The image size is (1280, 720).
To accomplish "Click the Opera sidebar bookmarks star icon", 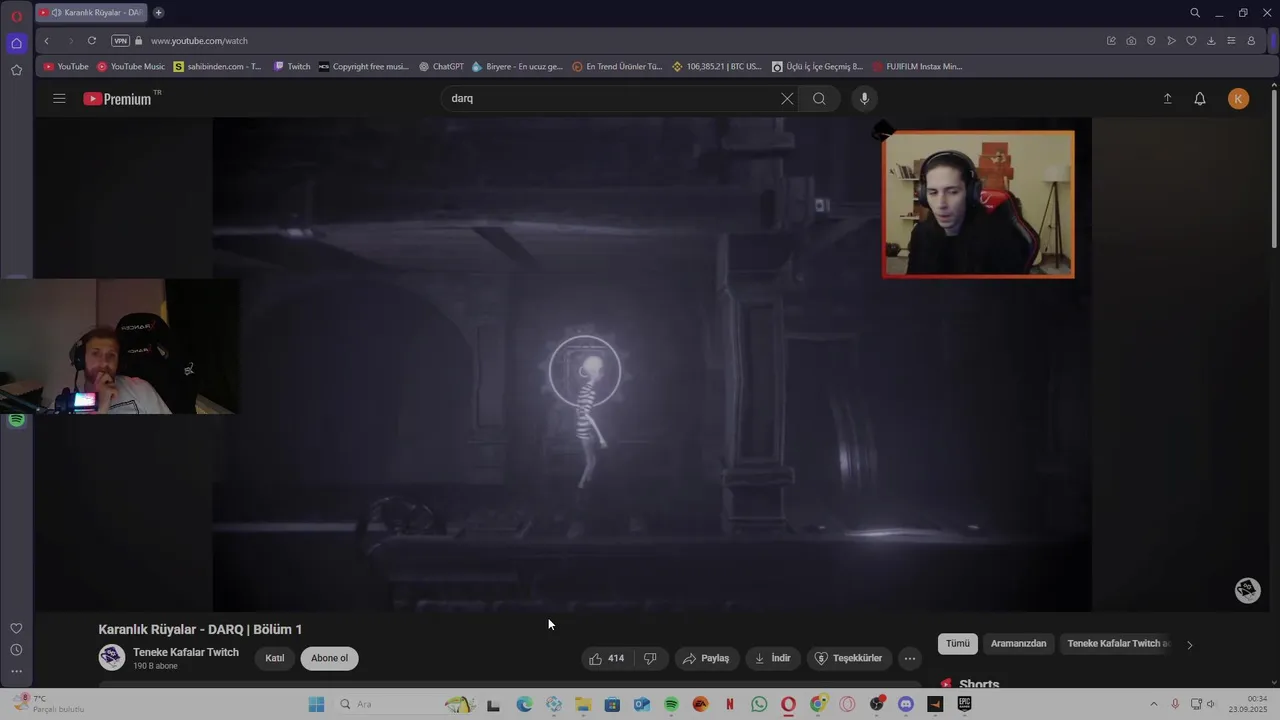I will pos(16,70).
